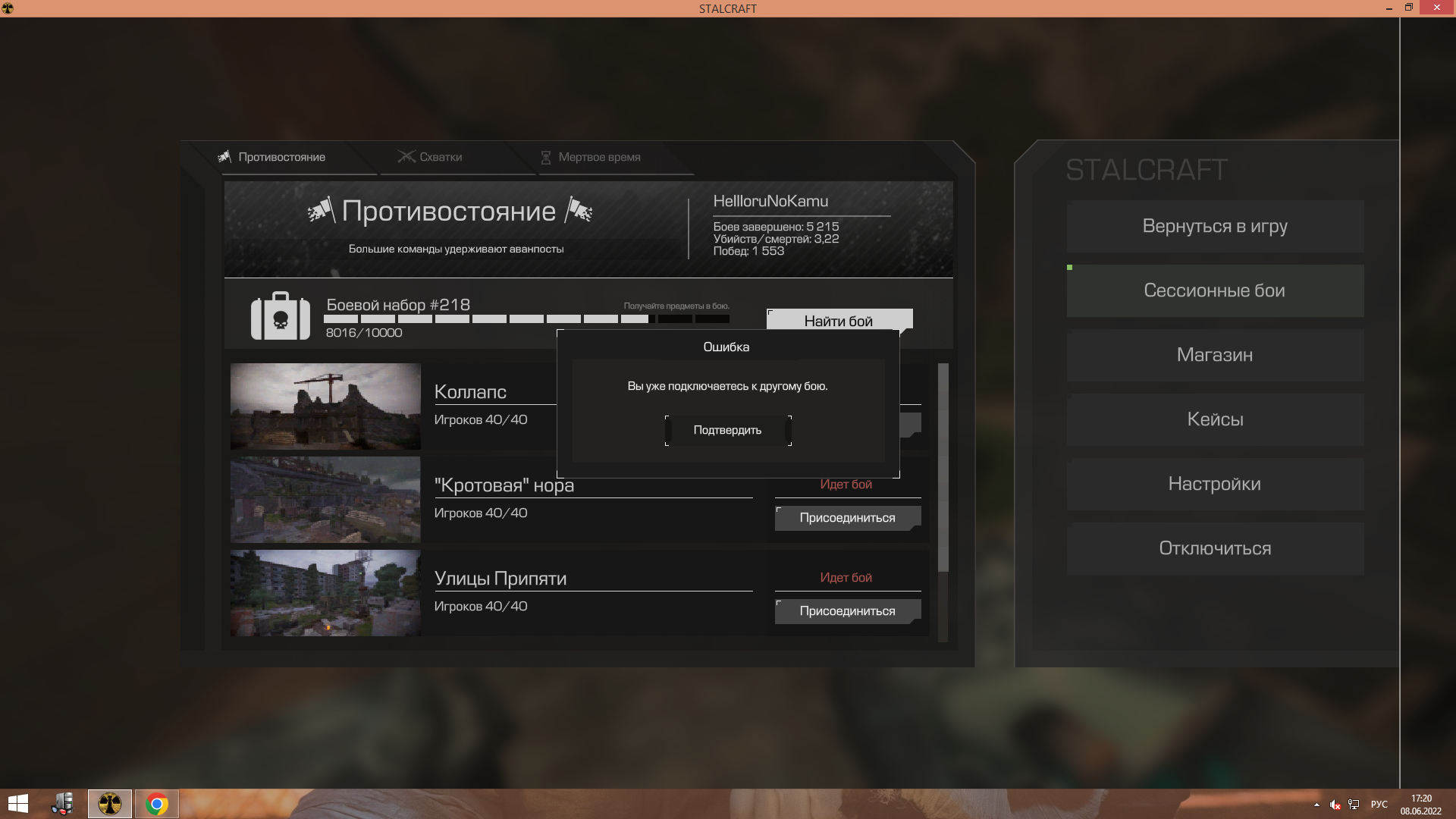The width and height of the screenshot is (1456, 819).
Task: Click the network tray icon
Action: click(1354, 805)
